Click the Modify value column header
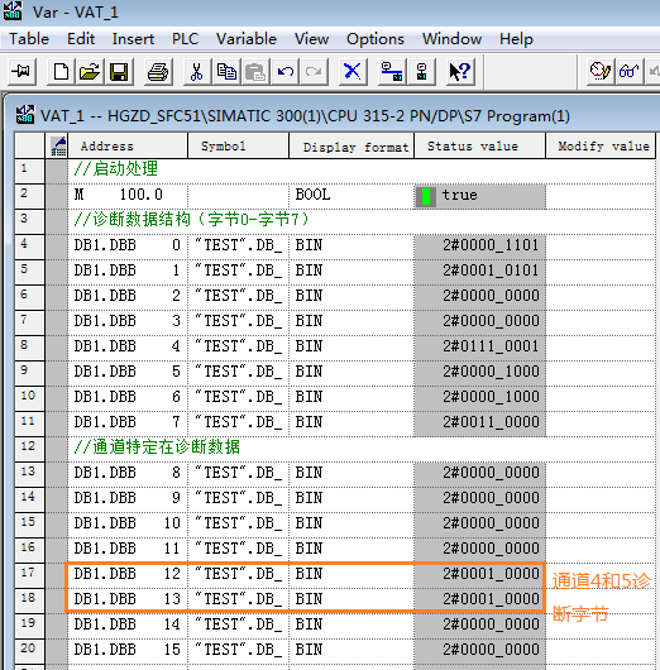 click(x=600, y=146)
